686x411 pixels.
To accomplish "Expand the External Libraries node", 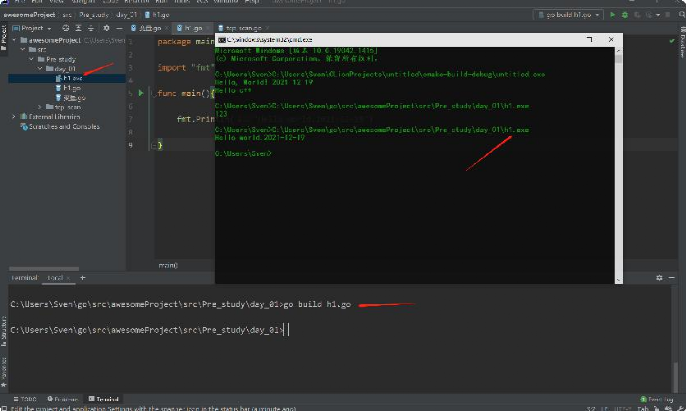I will (14, 116).
